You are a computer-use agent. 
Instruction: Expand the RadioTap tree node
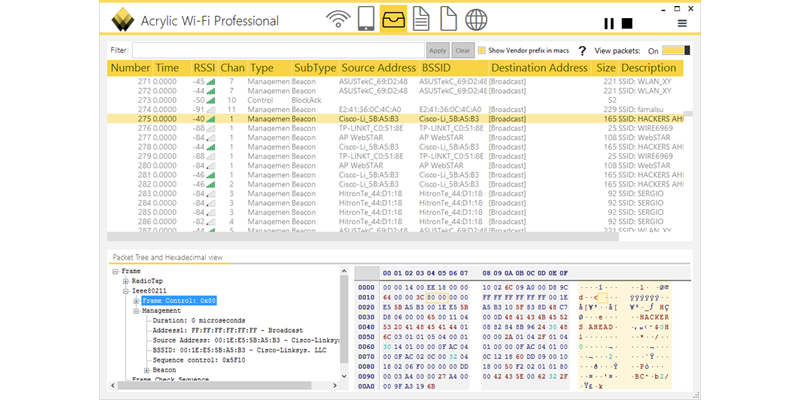coord(125,282)
